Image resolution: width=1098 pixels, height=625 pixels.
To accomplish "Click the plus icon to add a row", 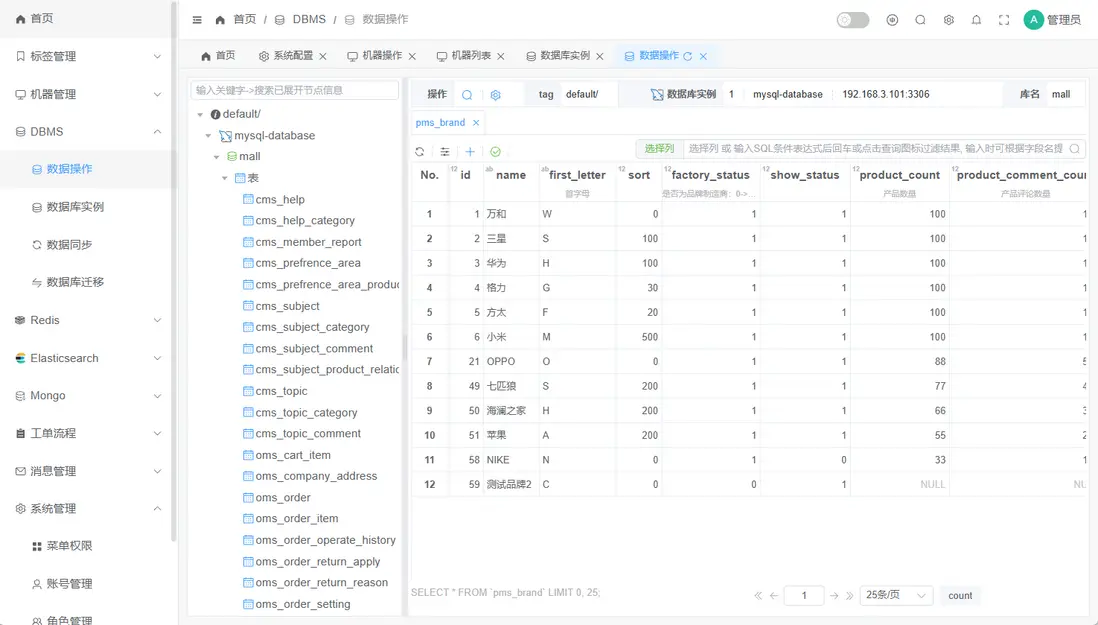I will (470, 152).
